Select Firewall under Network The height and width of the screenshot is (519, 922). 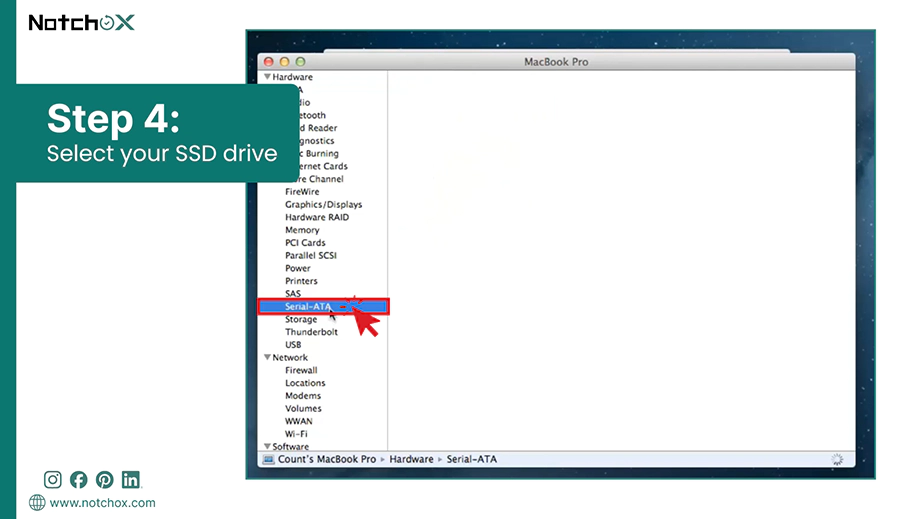coord(301,370)
